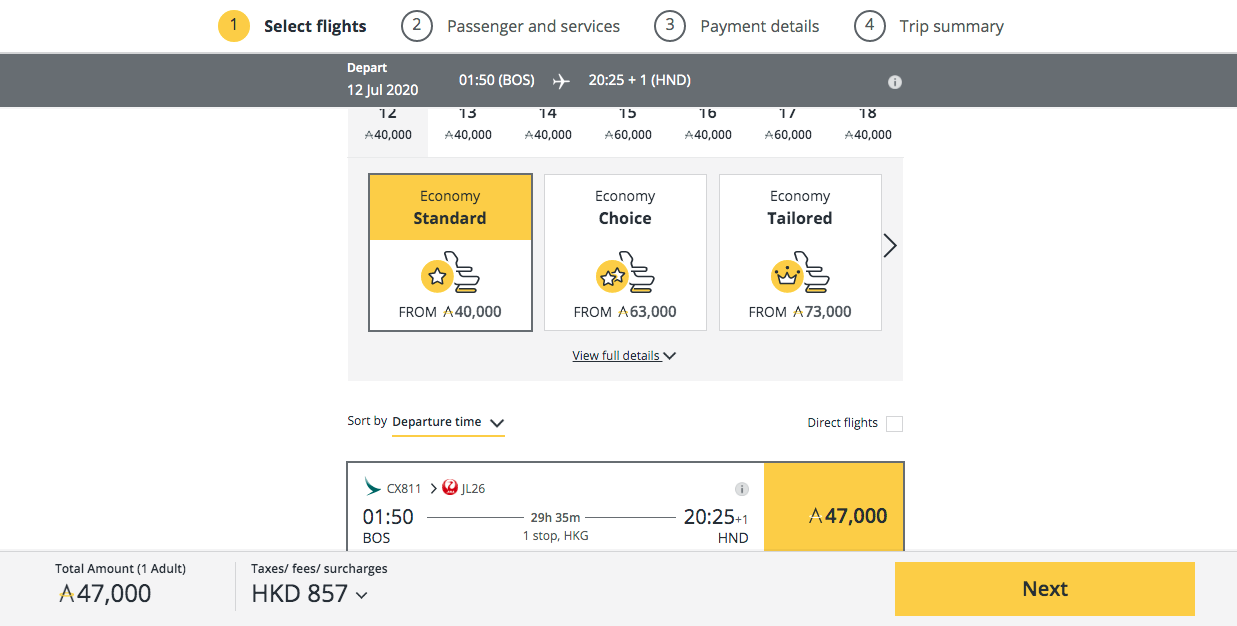Click the Cathay Pacific CX811 logo
The height and width of the screenshot is (626, 1237).
373,488
